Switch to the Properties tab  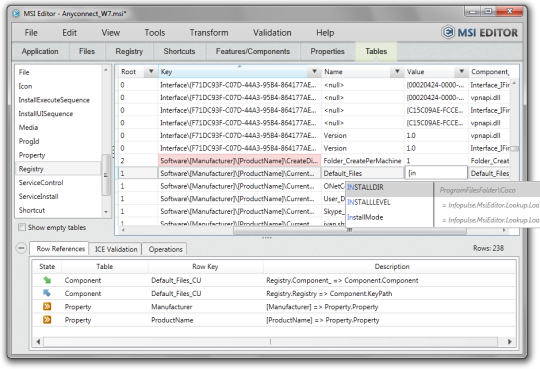[x=327, y=51]
